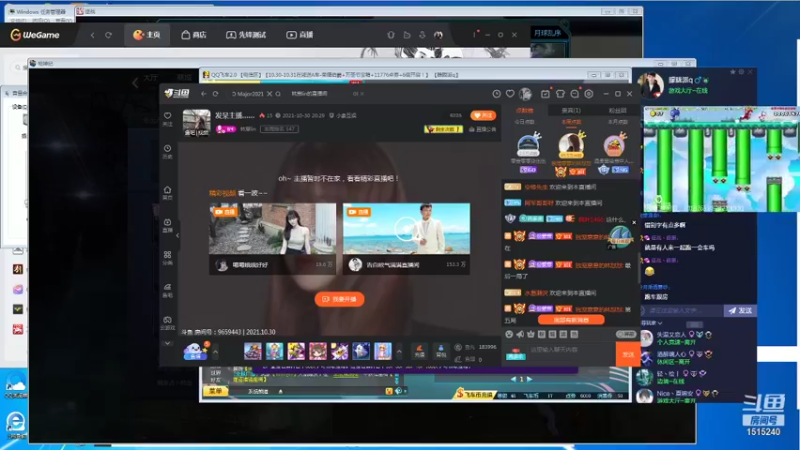This screenshot has width=800, height=450.
Task: Go back in the Douyu window
Action: tap(204, 94)
